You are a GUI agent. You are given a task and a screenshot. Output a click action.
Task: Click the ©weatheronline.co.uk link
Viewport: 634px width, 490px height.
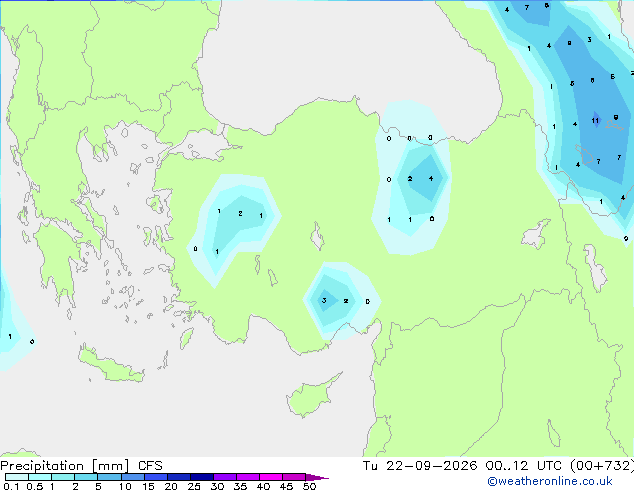549,481
